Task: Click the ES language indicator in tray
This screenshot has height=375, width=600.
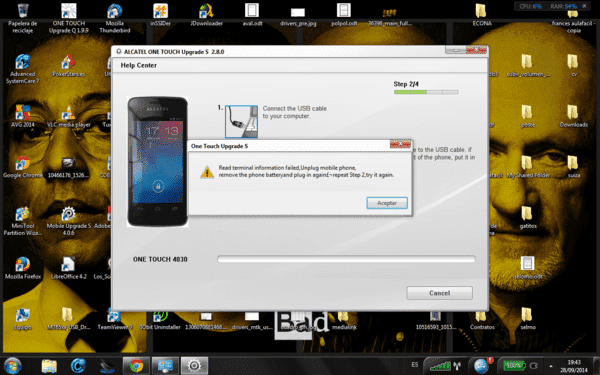Action: pos(415,365)
